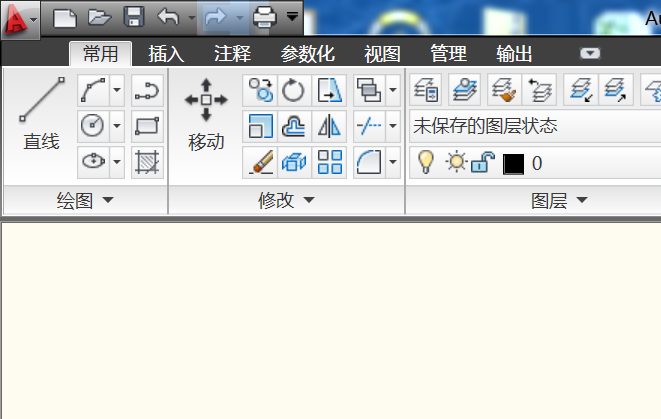The image size is (661, 419).
Task: Select the draw order bring-to-front tool
Action: 369,90
